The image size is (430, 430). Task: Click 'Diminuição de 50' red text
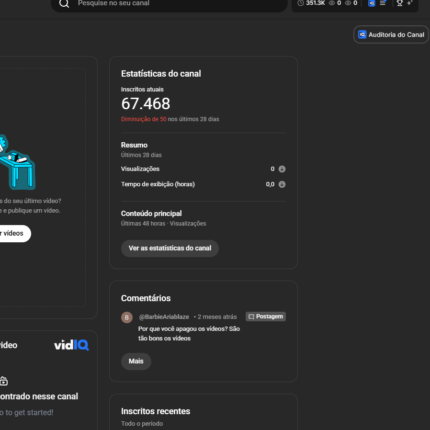(143, 119)
